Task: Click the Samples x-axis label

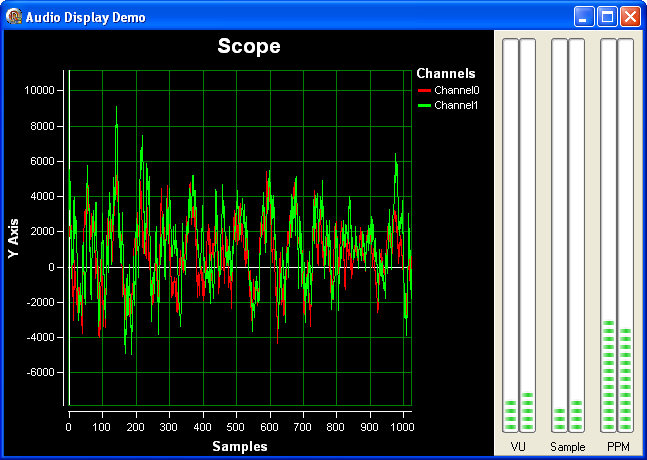Action: [239, 446]
